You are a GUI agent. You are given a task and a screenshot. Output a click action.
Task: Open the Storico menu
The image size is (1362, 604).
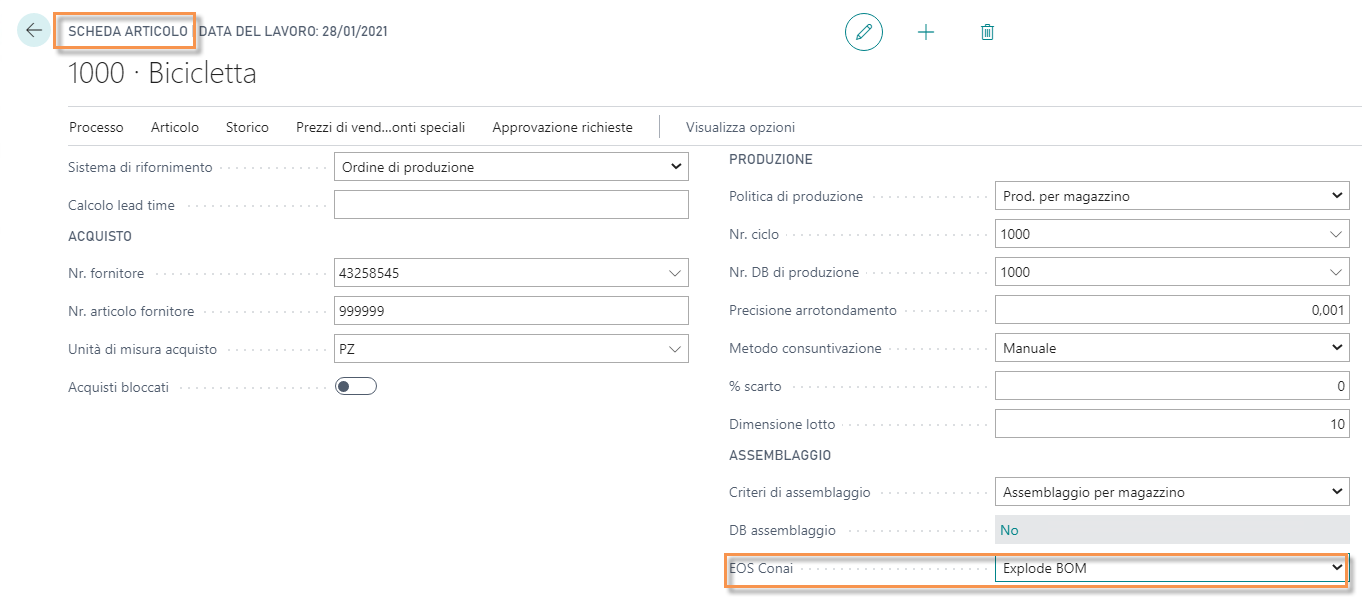[x=247, y=127]
